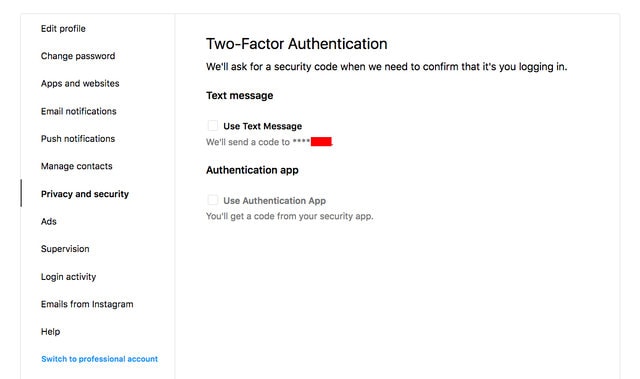Open Manage contacts page
Viewport: 640px width, 379px height.
click(77, 166)
